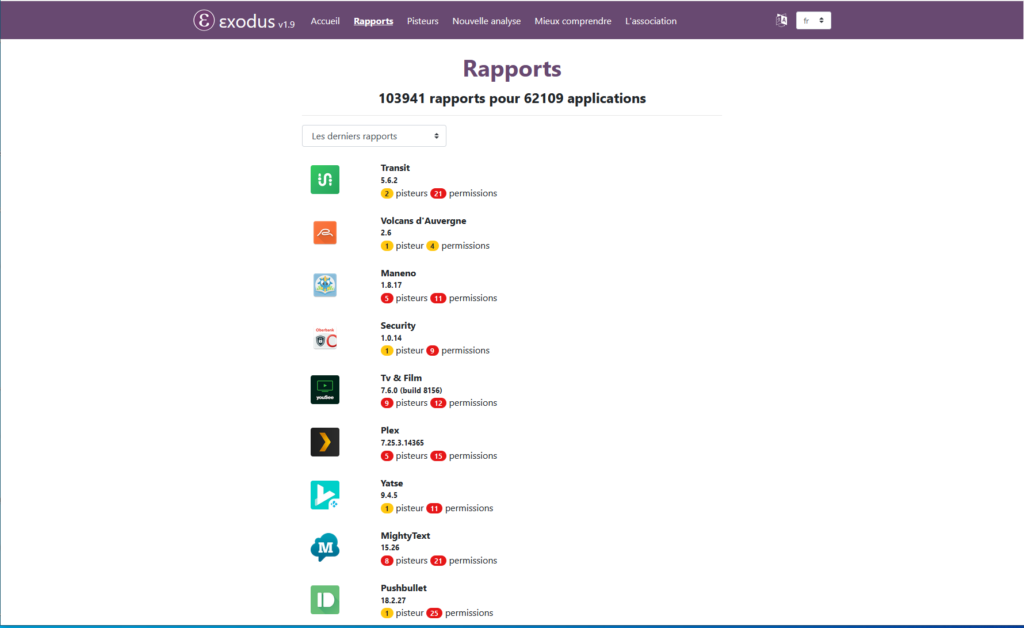The width and height of the screenshot is (1024, 628).
Task: Open the Transit app icon
Action: point(325,180)
